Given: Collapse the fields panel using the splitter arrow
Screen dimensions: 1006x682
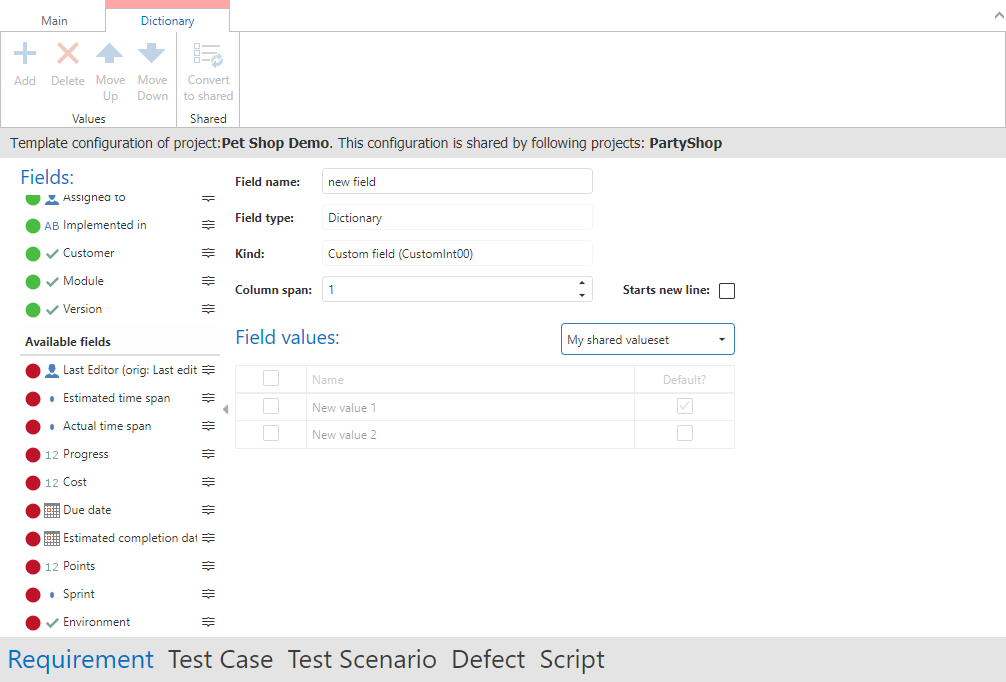Looking at the screenshot, I should click(x=225, y=409).
